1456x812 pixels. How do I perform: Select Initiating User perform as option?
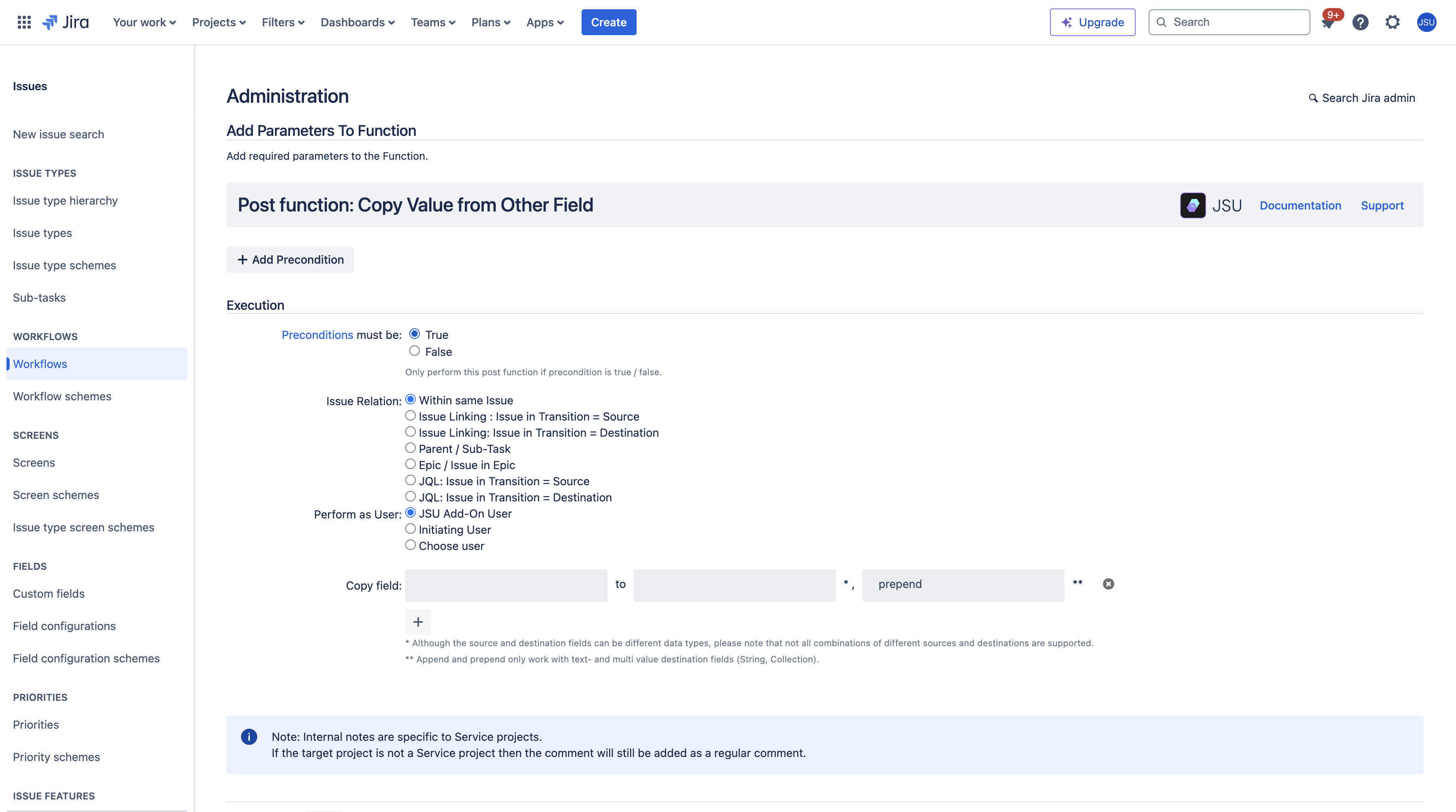410,529
